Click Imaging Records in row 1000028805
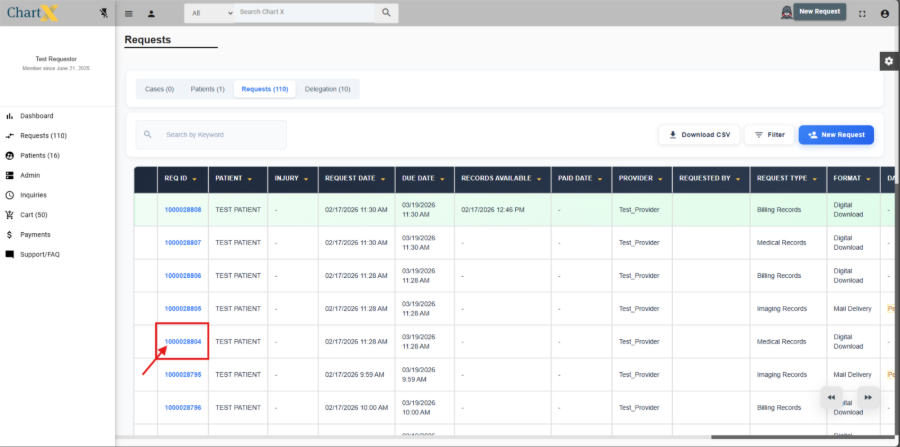900x447 pixels. pos(781,309)
